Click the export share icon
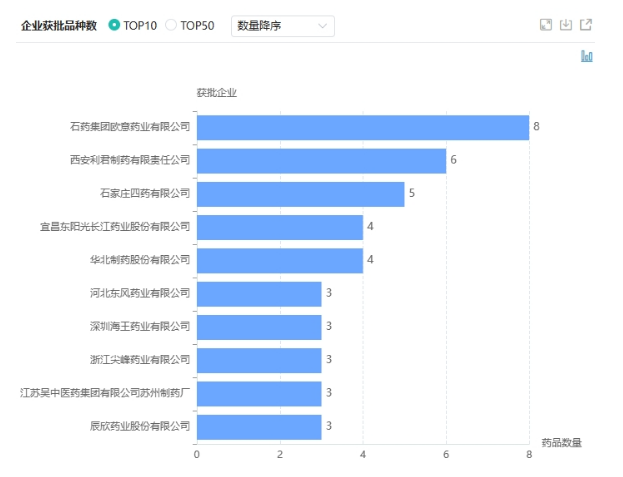 [586, 25]
